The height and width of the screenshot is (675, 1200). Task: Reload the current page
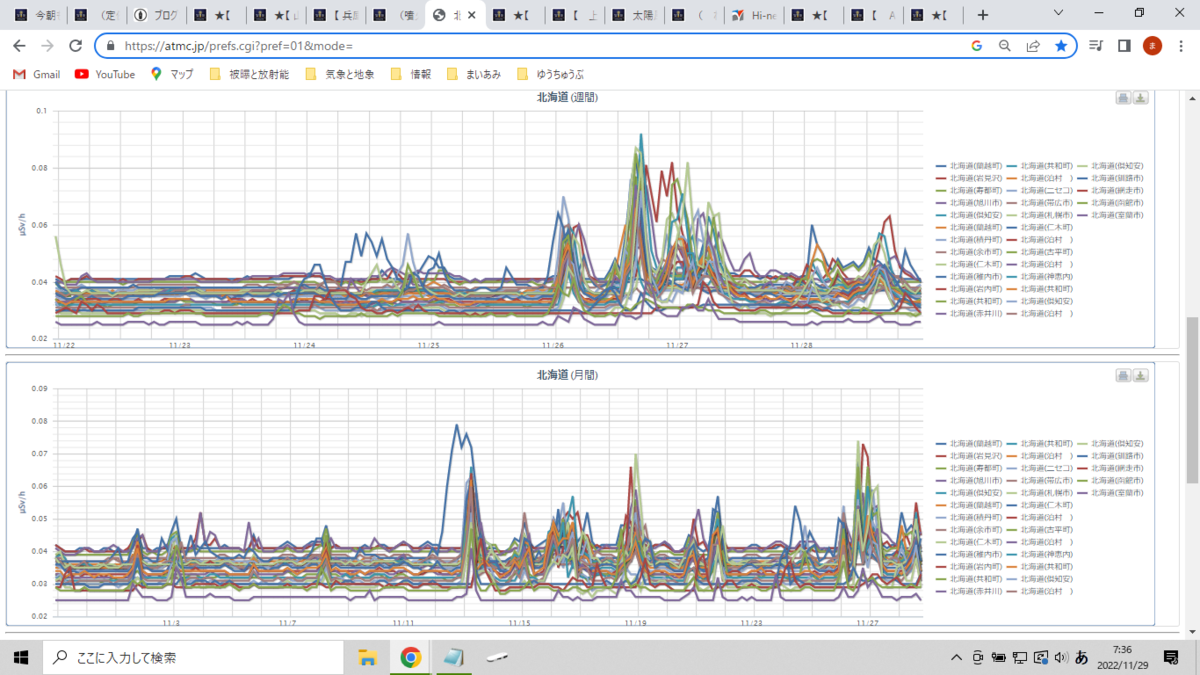75,46
